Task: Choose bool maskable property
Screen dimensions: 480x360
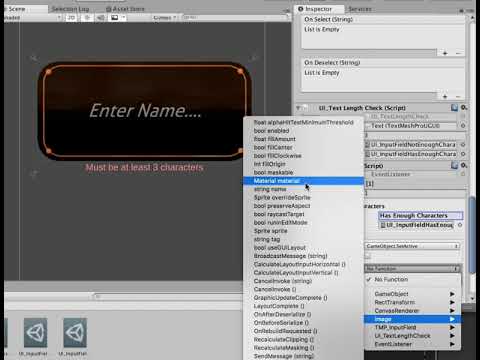Action: coord(303,172)
